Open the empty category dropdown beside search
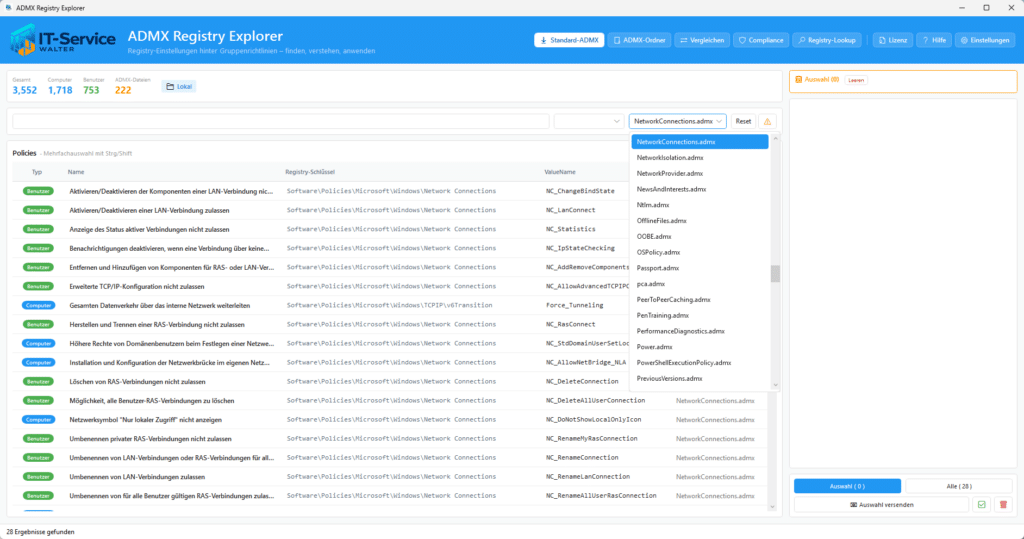 pos(588,121)
